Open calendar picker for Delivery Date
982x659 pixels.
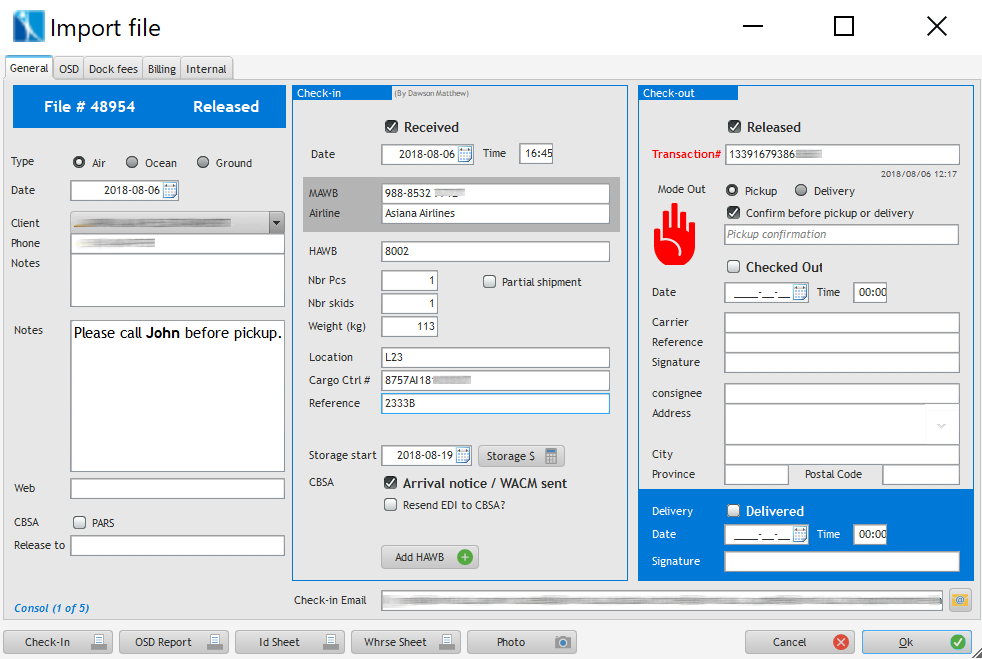point(800,534)
